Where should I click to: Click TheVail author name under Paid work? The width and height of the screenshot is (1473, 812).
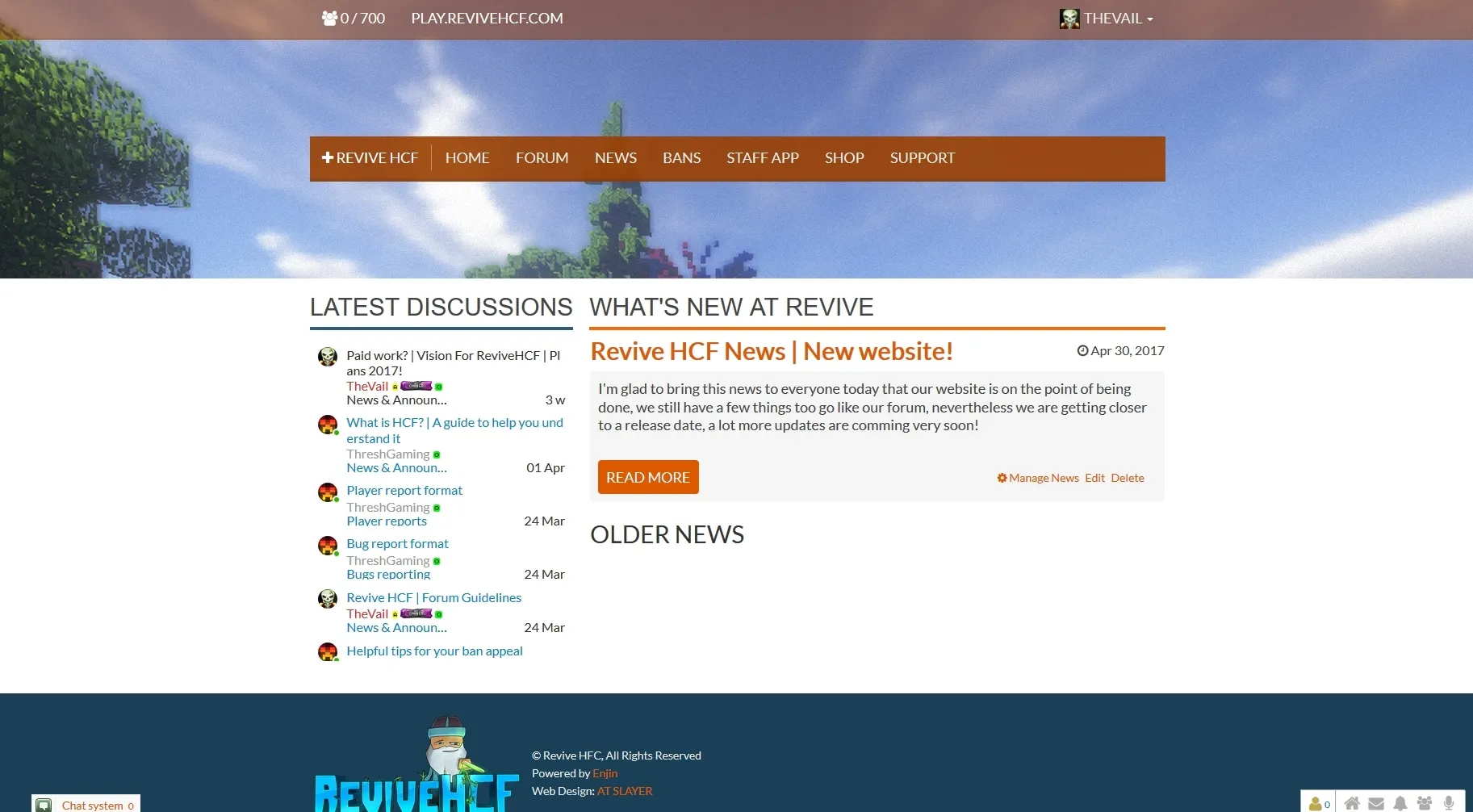point(367,387)
